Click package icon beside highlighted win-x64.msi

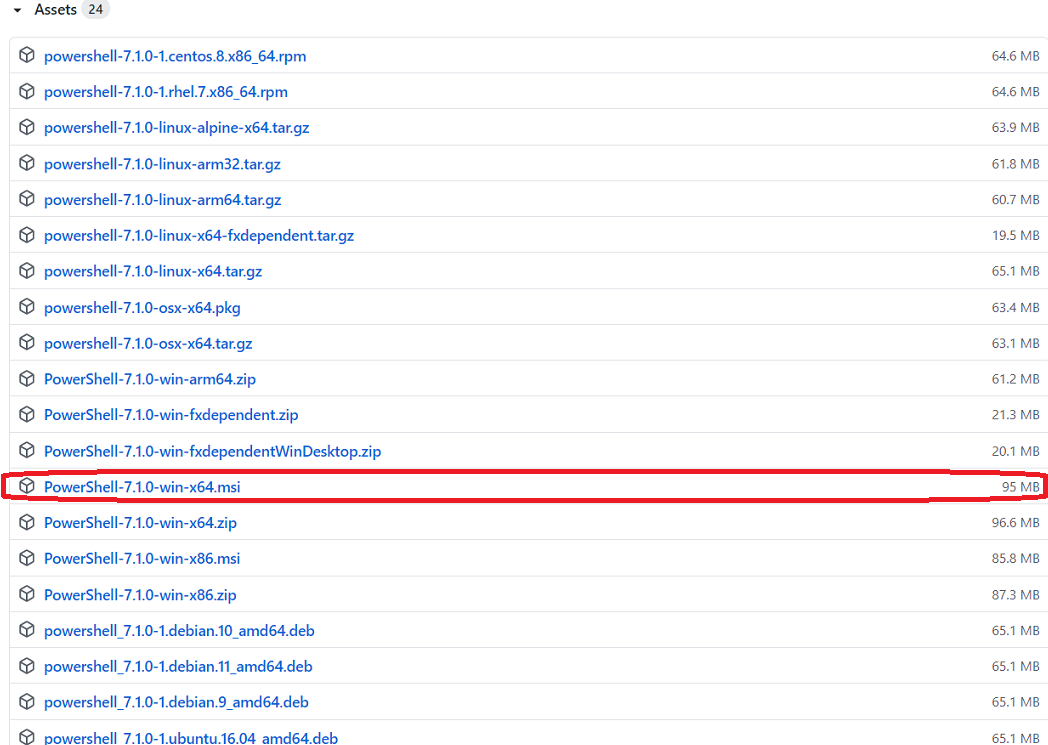coord(27,487)
